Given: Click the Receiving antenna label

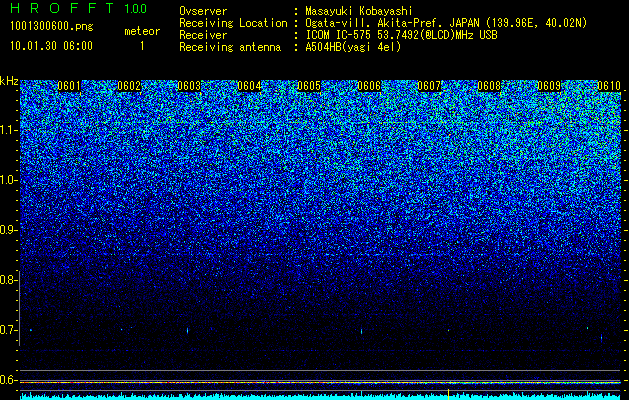Looking at the screenshot, I should [x=230, y=47].
